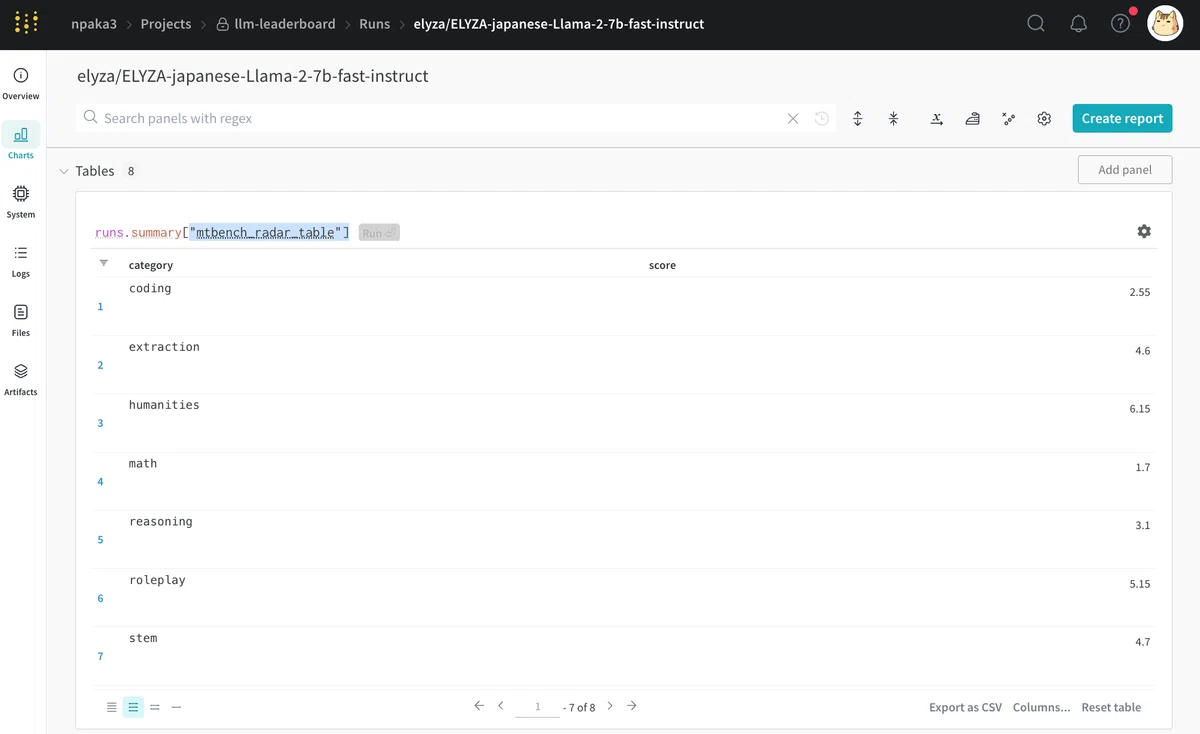This screenshot has width=1200, height=734.
Task: Go to Overview in the sidebar
Action: [x=21, y=84]
